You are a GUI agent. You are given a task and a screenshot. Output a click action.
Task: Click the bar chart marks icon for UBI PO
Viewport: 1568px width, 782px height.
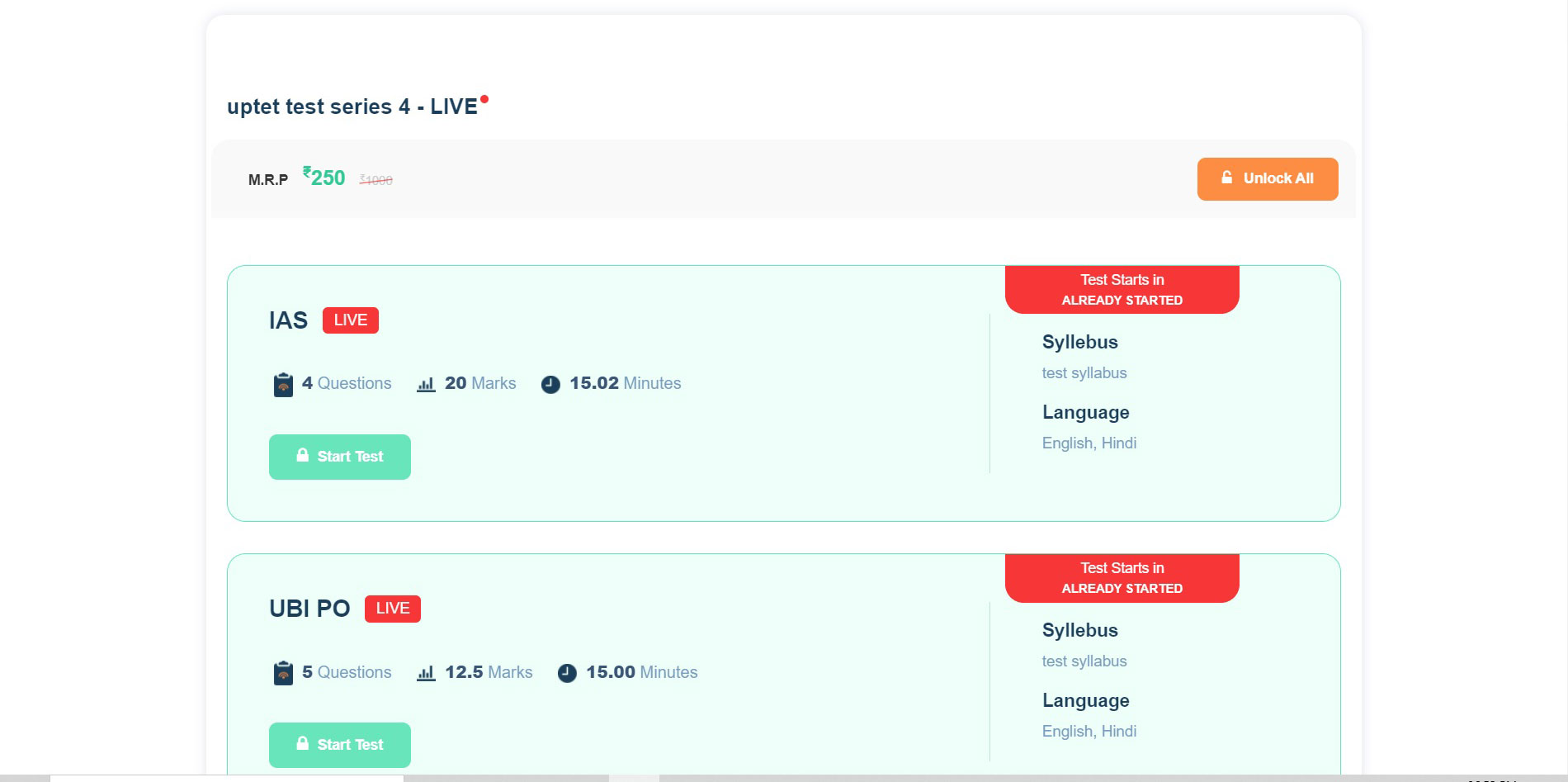(x=426, y=673)
